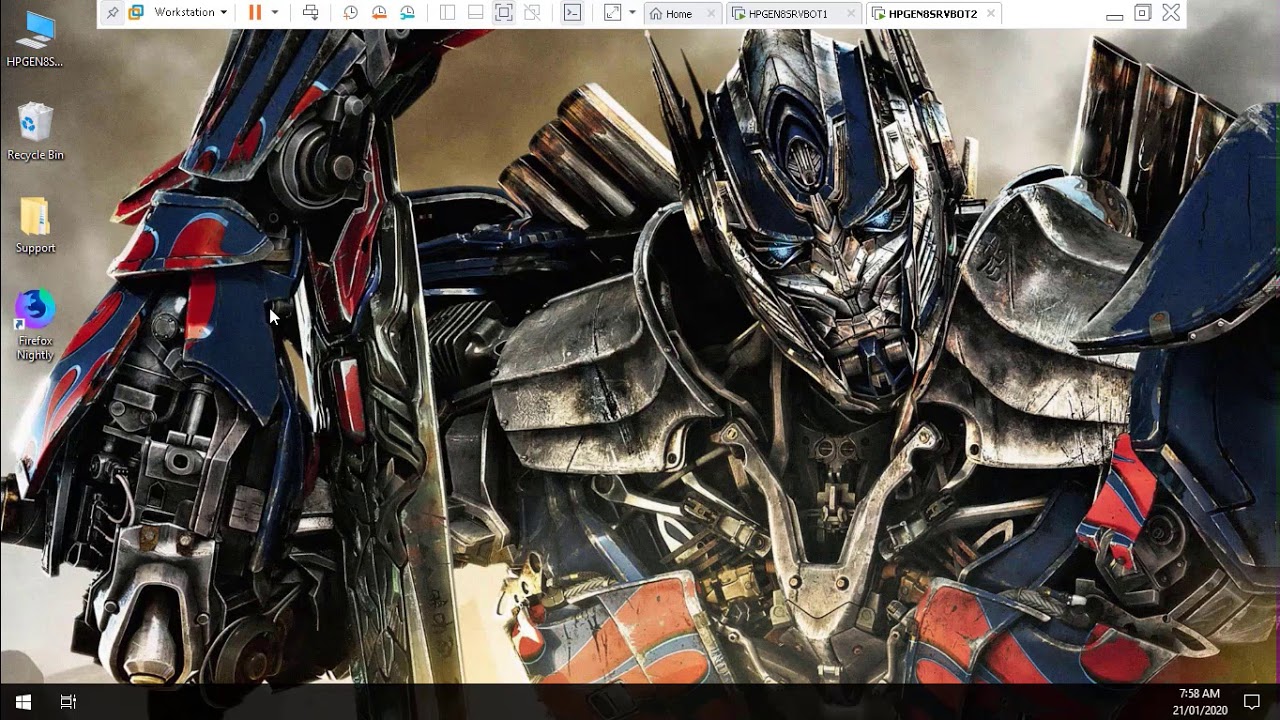Select the Firefox Nightly shortcut
Screen dimensions: 1280x720
(x=35, y=325)
